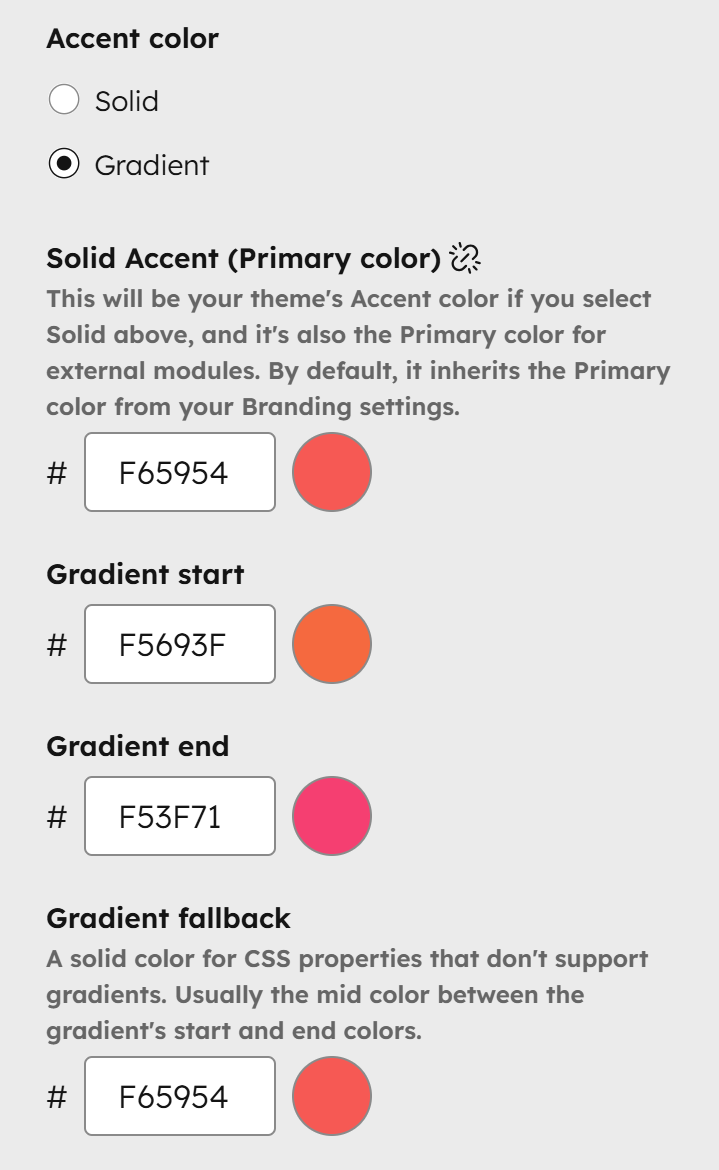Click the "Gradient end" field label
The width and height of the screenshot is (719, 1170).
[137, 746]
